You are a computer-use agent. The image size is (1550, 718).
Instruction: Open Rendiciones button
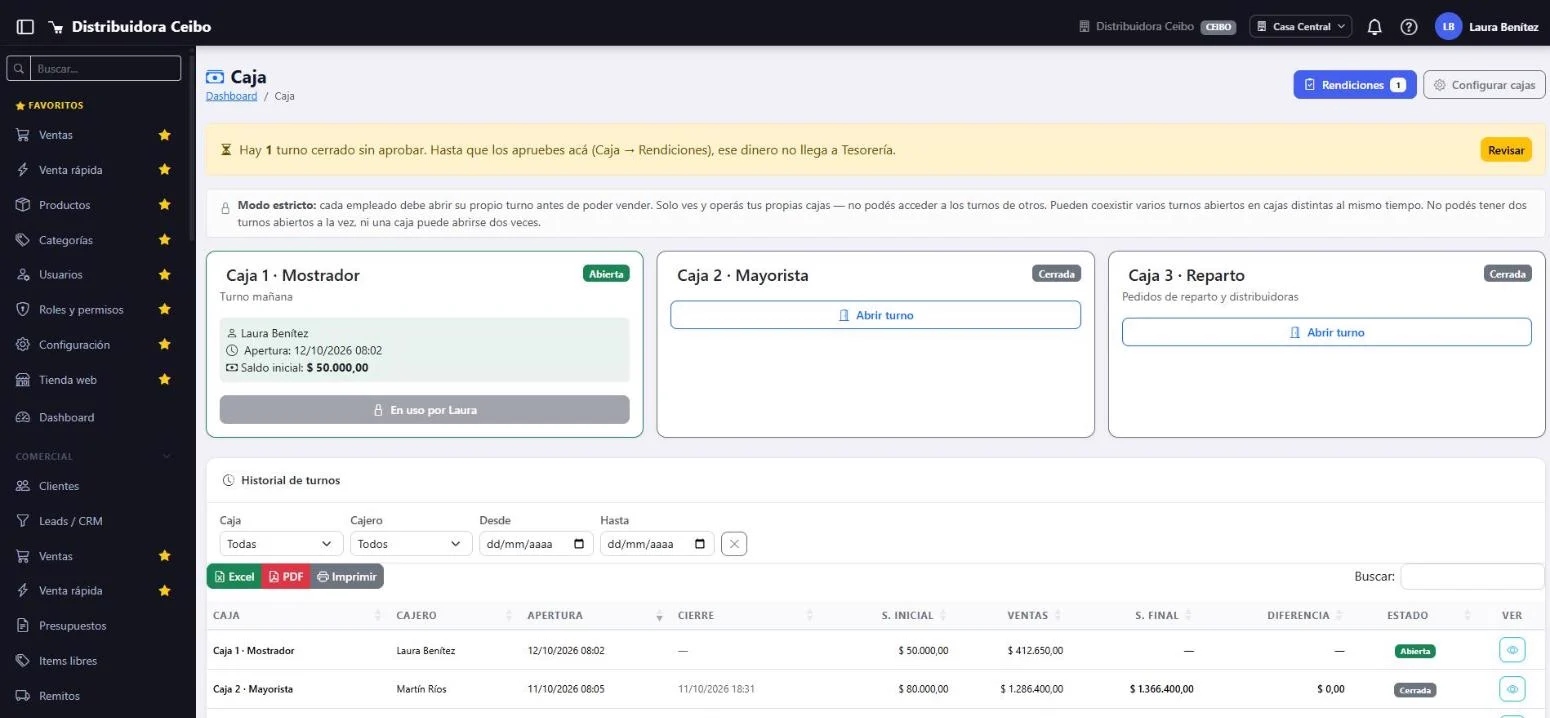coord(1355,85)
